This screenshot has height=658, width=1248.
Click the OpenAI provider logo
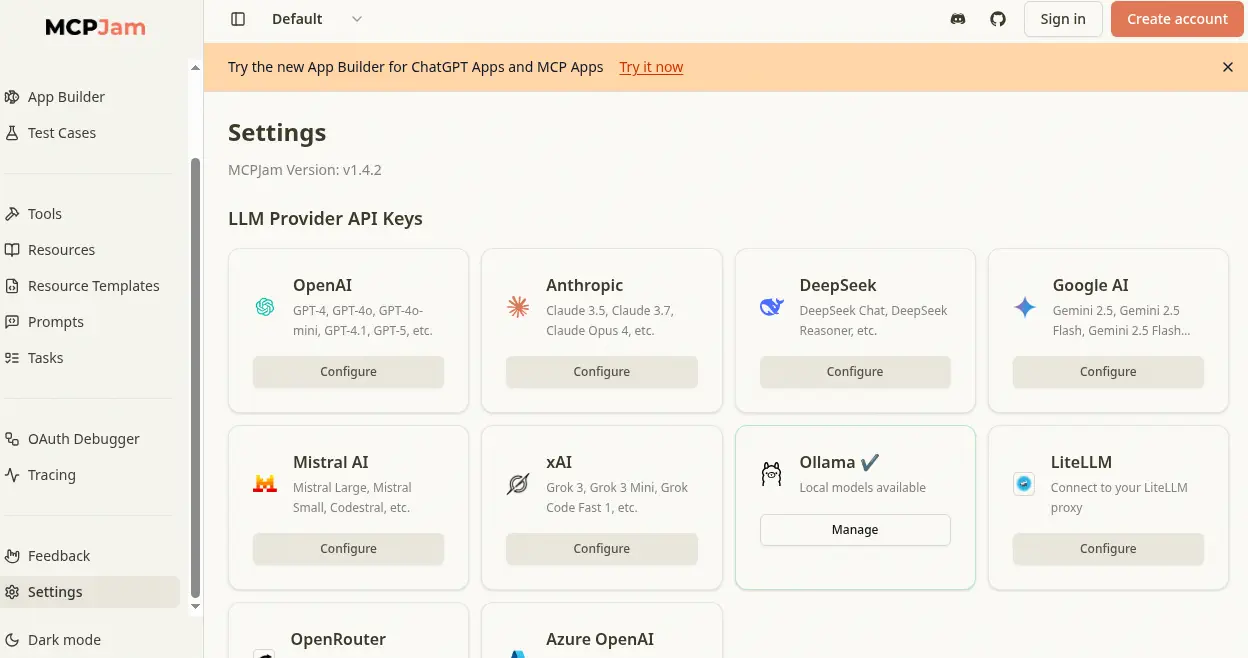[x=265, y=308]
